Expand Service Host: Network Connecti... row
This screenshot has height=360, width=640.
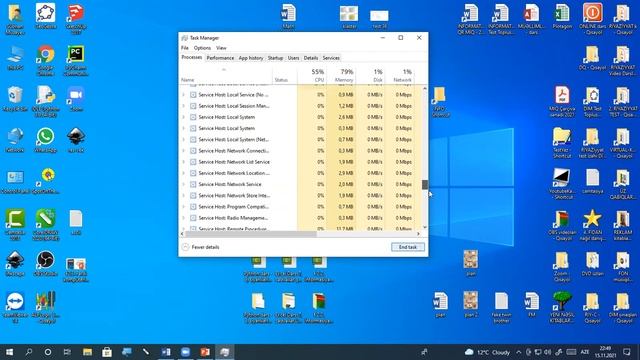[183, 151]
